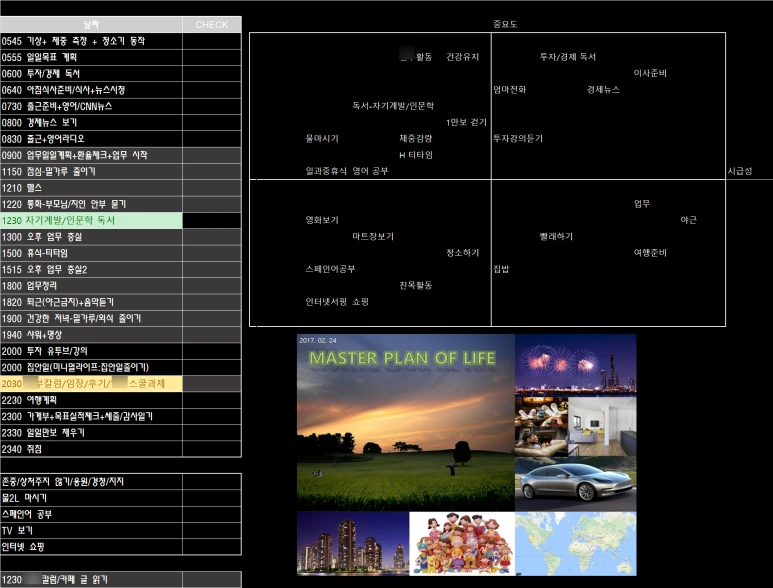Image resolution: width=773 pixels, height=588 pixels.
Task: Select the 1940 샤워+명상 cell
Action: tap(91, 335)
